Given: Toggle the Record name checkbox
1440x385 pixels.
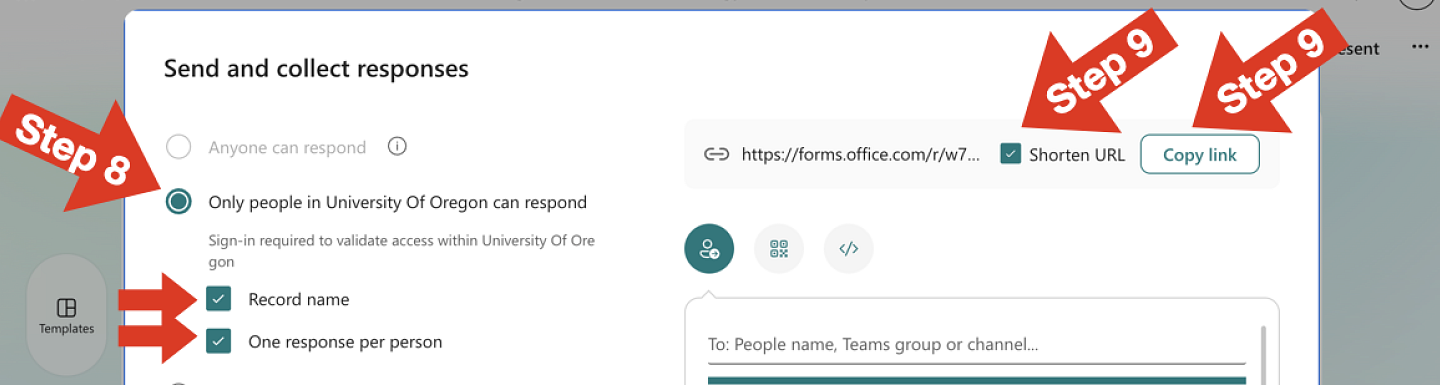Looking at the screenshot, I should (219, 299).
